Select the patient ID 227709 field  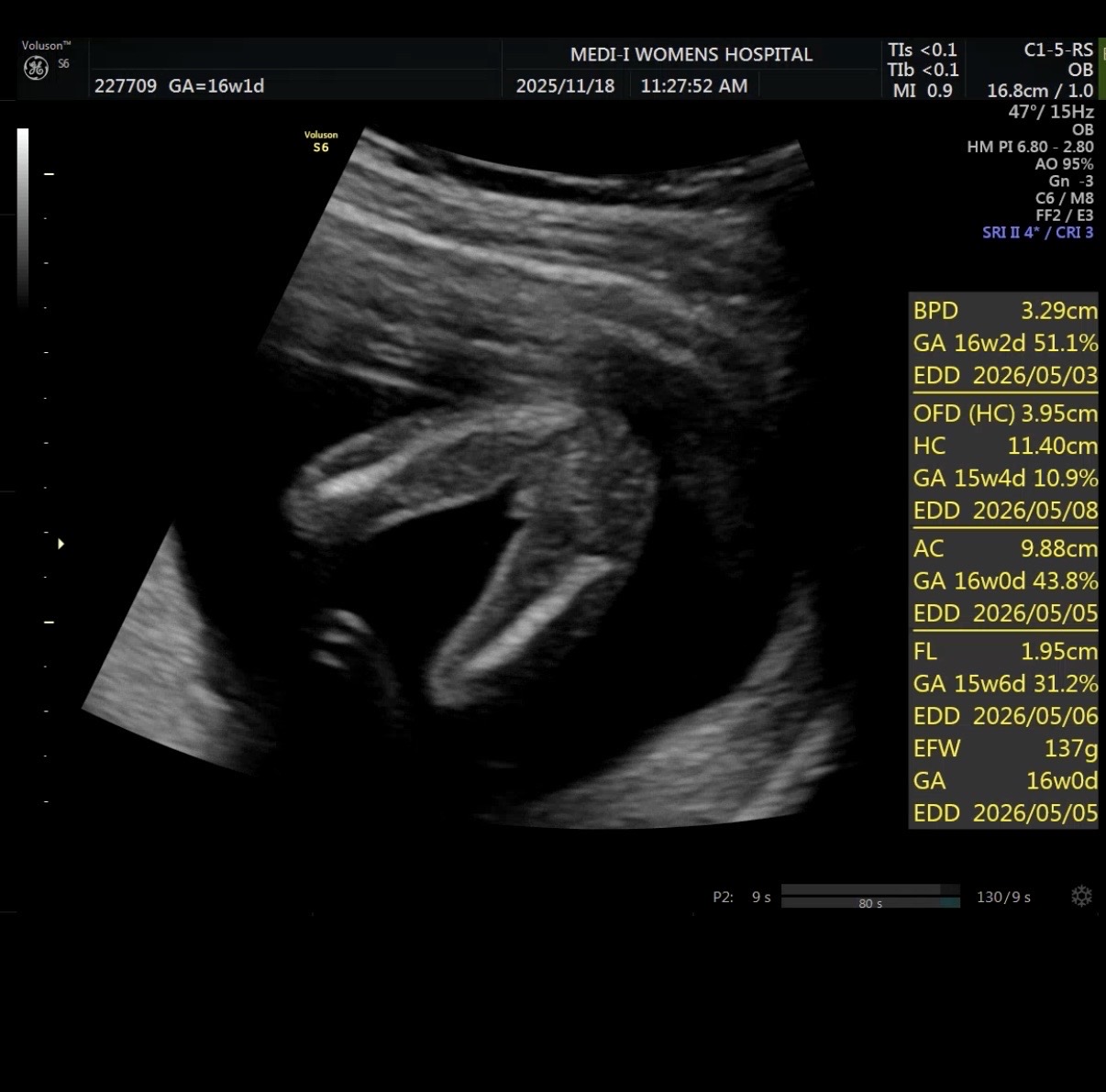(x=126, y=86)
